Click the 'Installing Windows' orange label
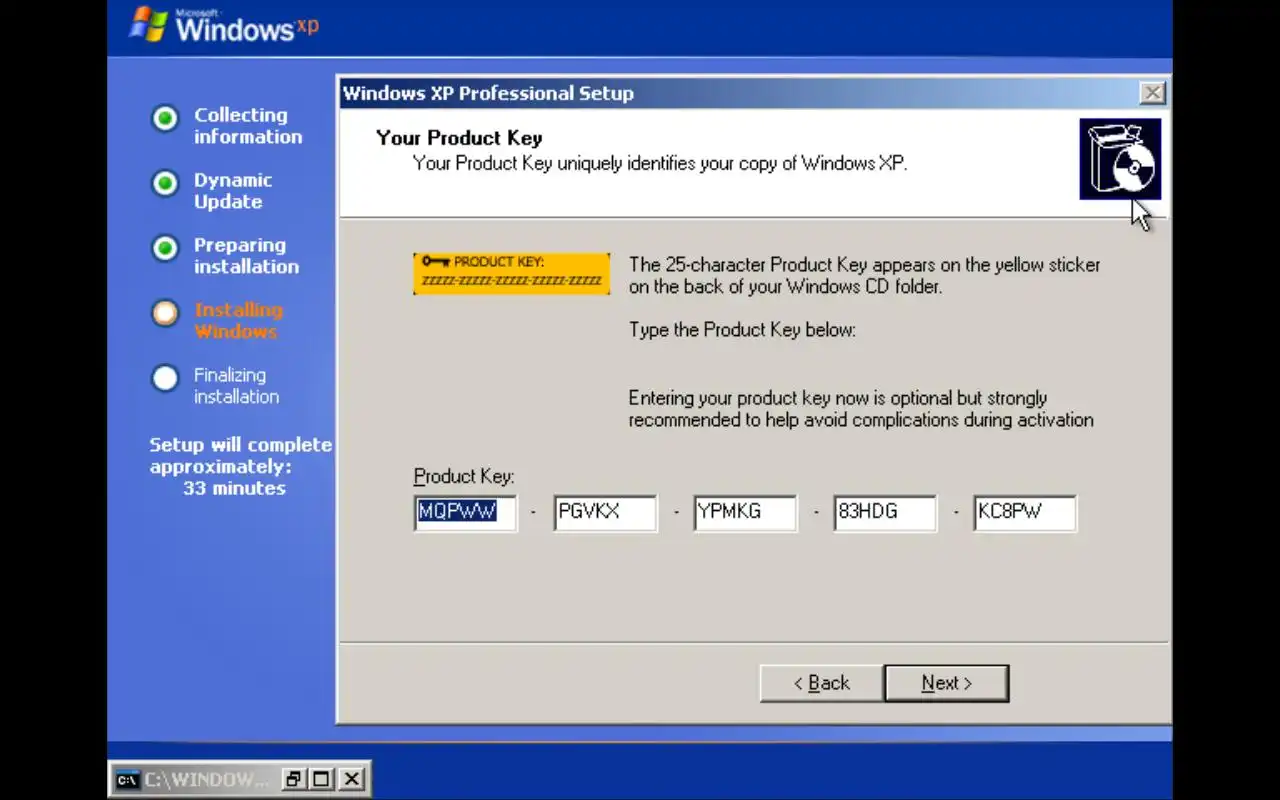 (x=239, y=320)
